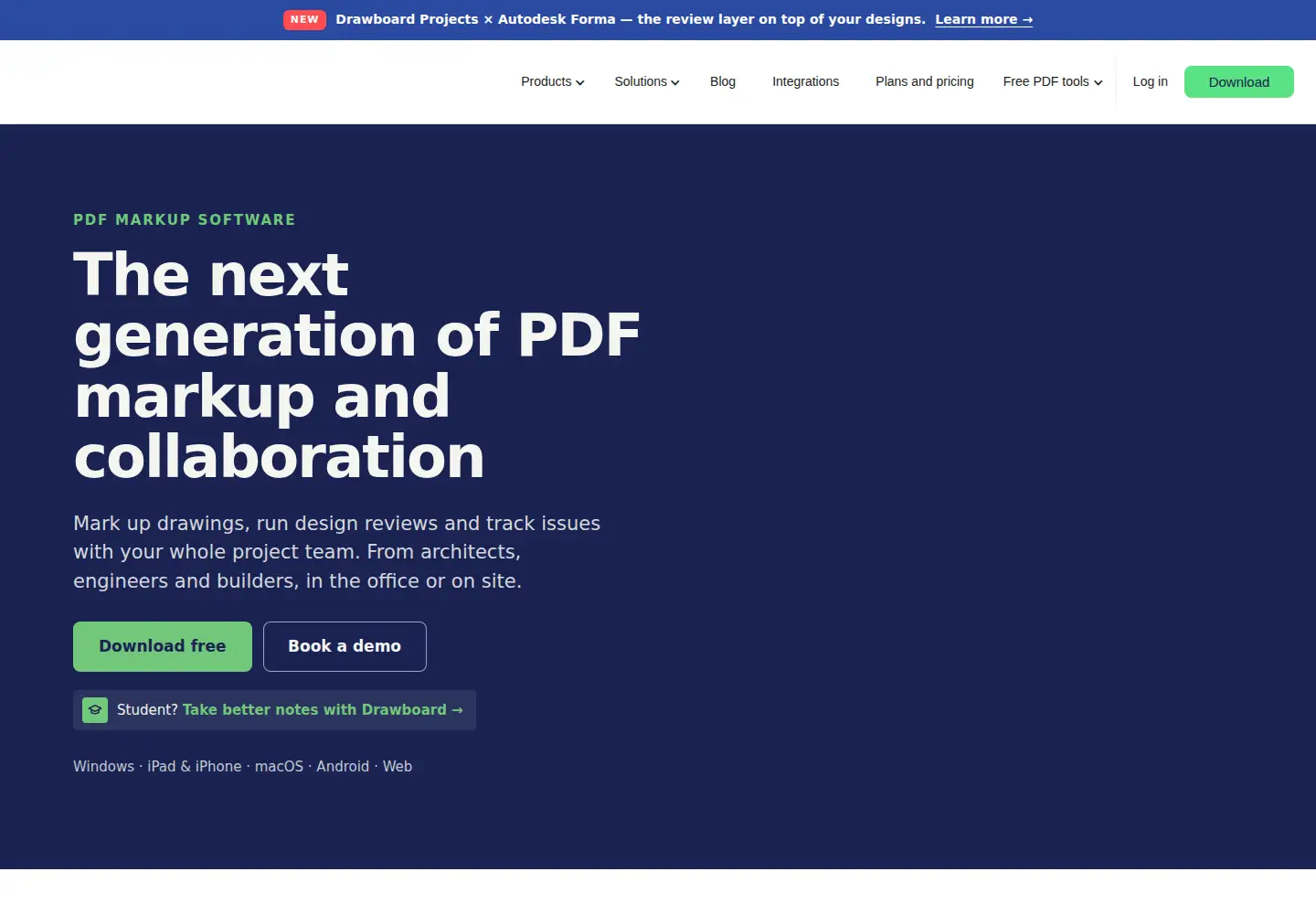Click the Book a demo button

click(x=345, y=646)
